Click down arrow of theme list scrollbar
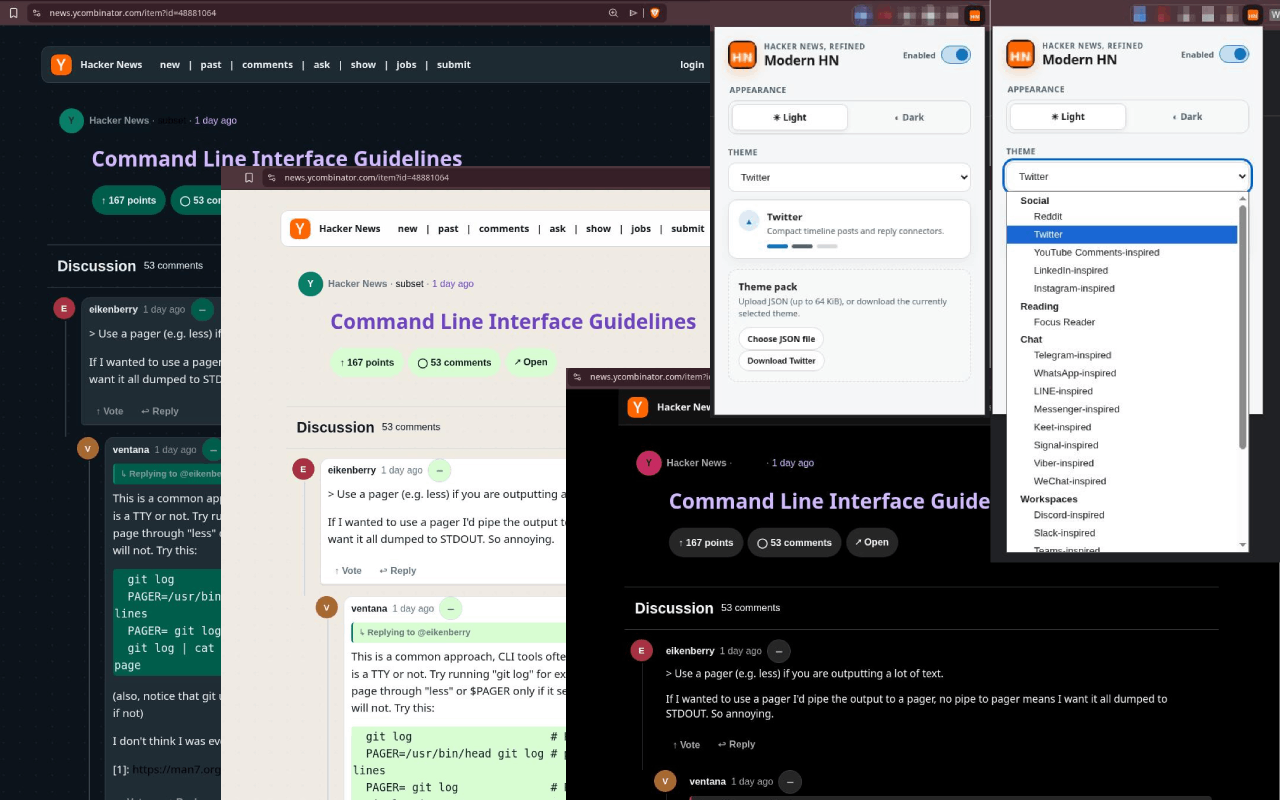This screenshot has width=1280, height=800. (x=1243, y=545)
